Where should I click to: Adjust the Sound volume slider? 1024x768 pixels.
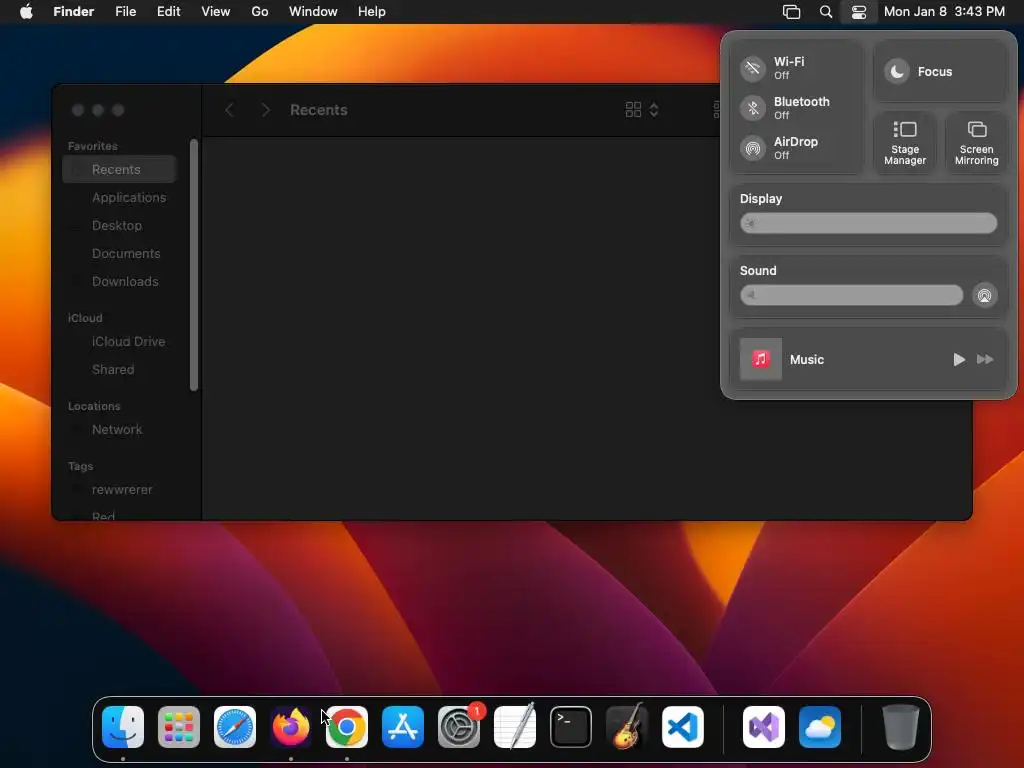tap(851, 295)
